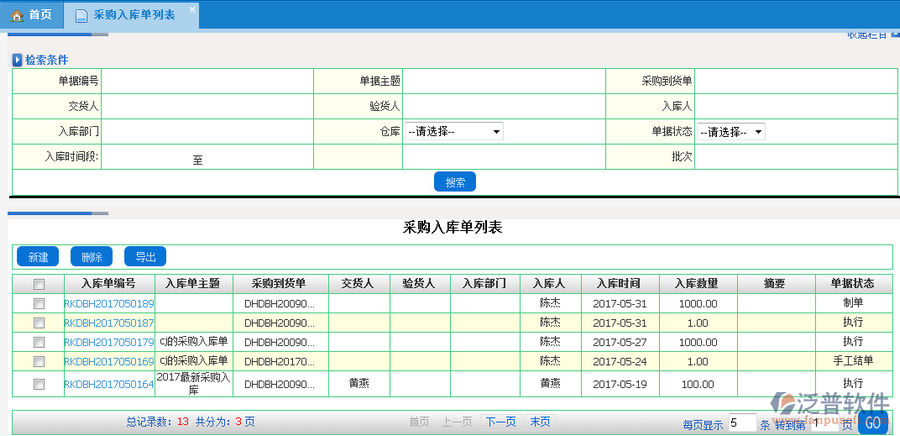Check the box for row RKDBH2017050164
Image resolution: width=900 pixels, height=436 pixels.
click(38, 384)
